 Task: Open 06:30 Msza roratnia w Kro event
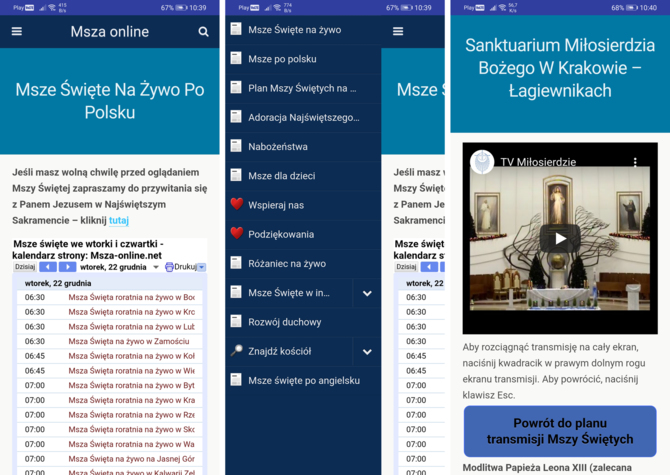pyautogui.click(x=110, y=312)
